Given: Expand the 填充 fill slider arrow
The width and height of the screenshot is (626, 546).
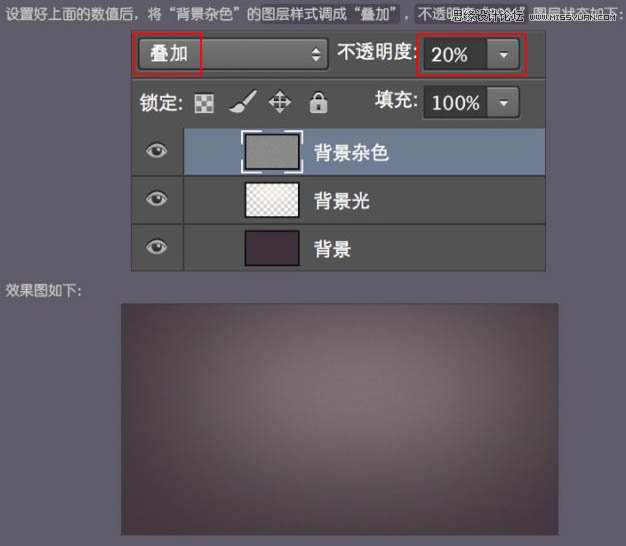Looking at the screenshot, I should pyautogui.click(x=503, y=103).
